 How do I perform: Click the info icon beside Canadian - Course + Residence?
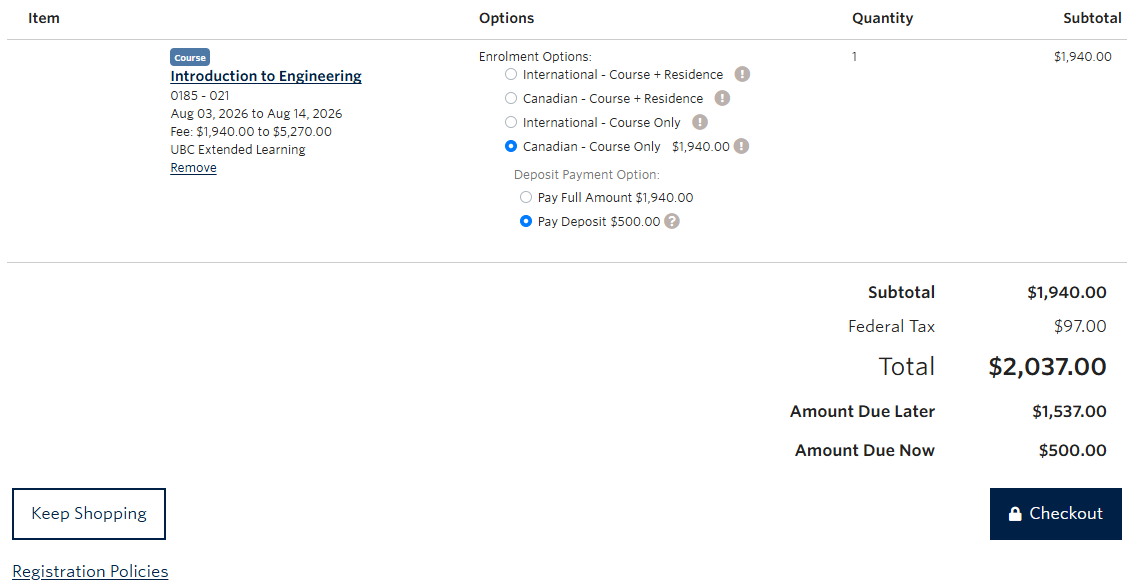(724, 98)
